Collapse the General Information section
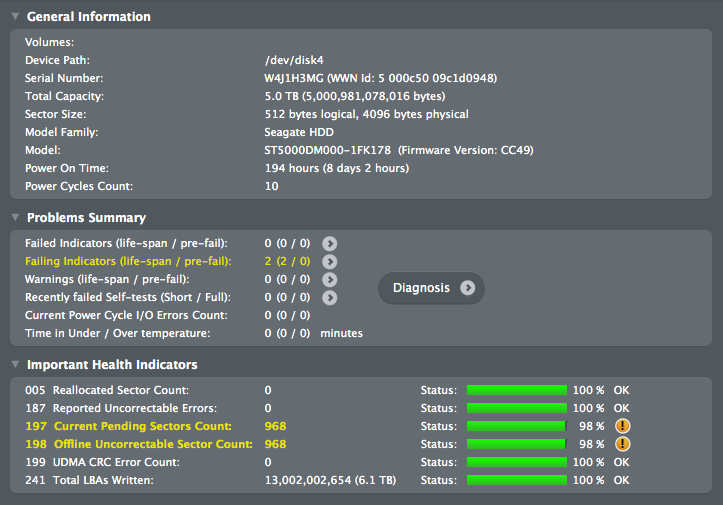723x505 pixels. [15, 17]
